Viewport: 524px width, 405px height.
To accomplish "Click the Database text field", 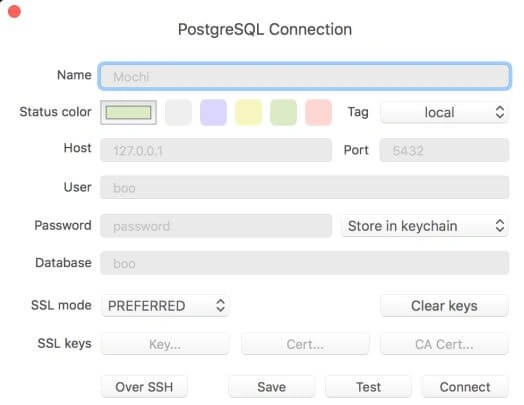I will pyautogui.click(x=304, y=263).
